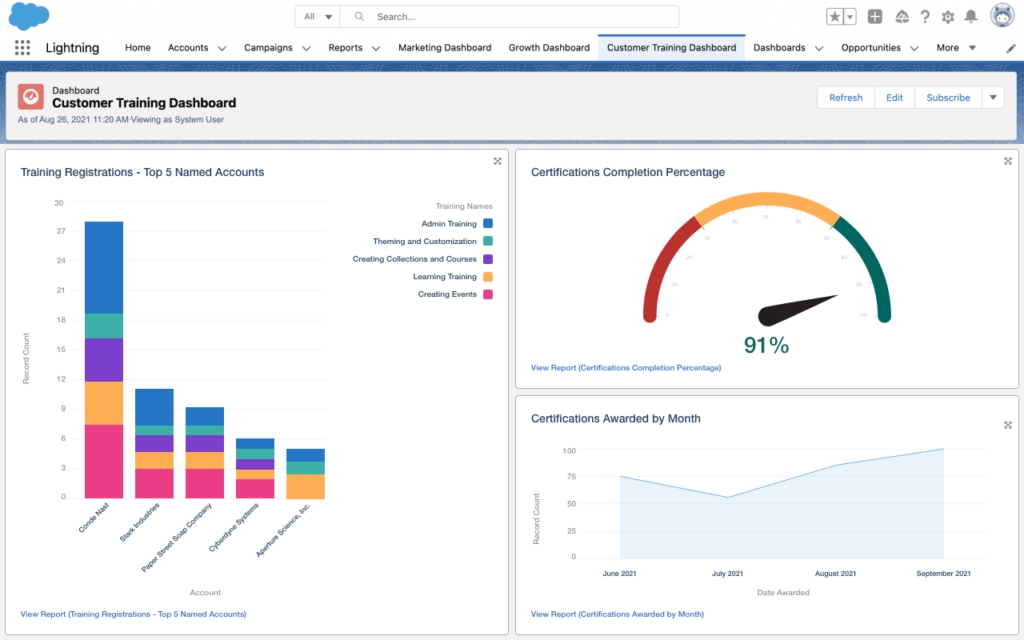Click the Conde Nast Admin Training bar segment

tap(104, 268)
